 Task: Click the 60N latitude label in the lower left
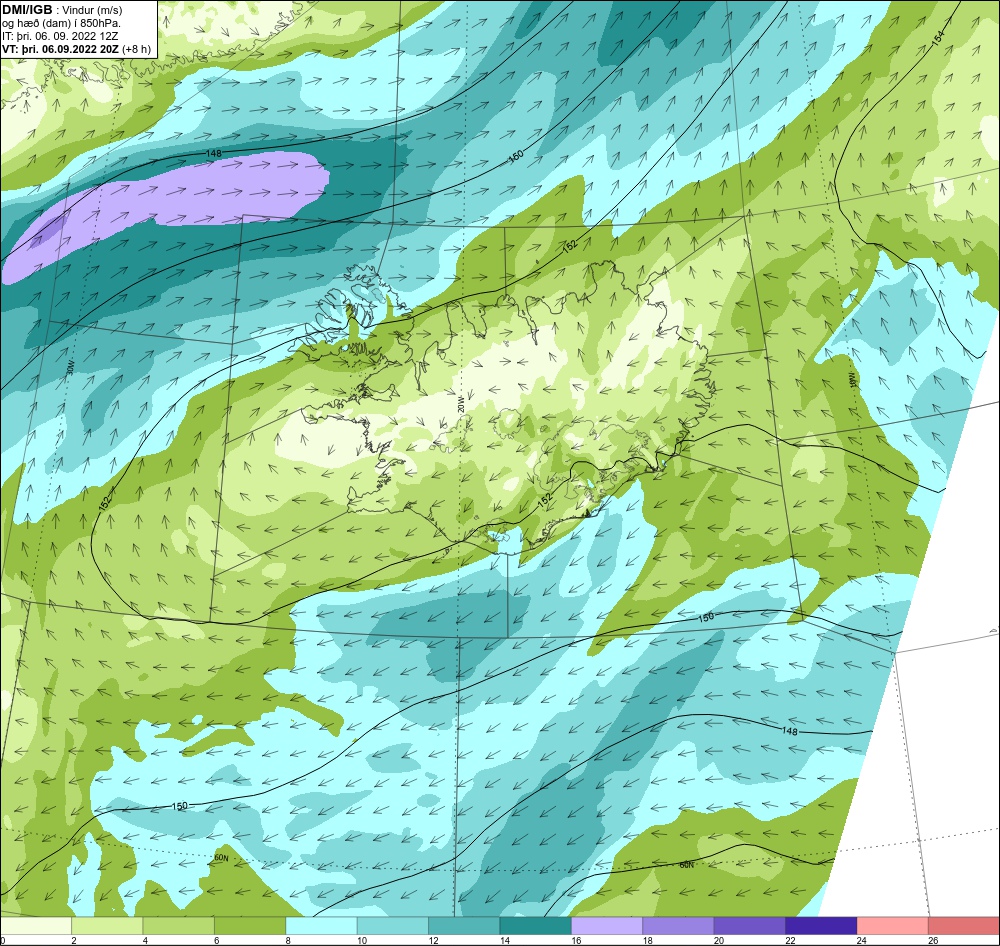click(221, 858)
